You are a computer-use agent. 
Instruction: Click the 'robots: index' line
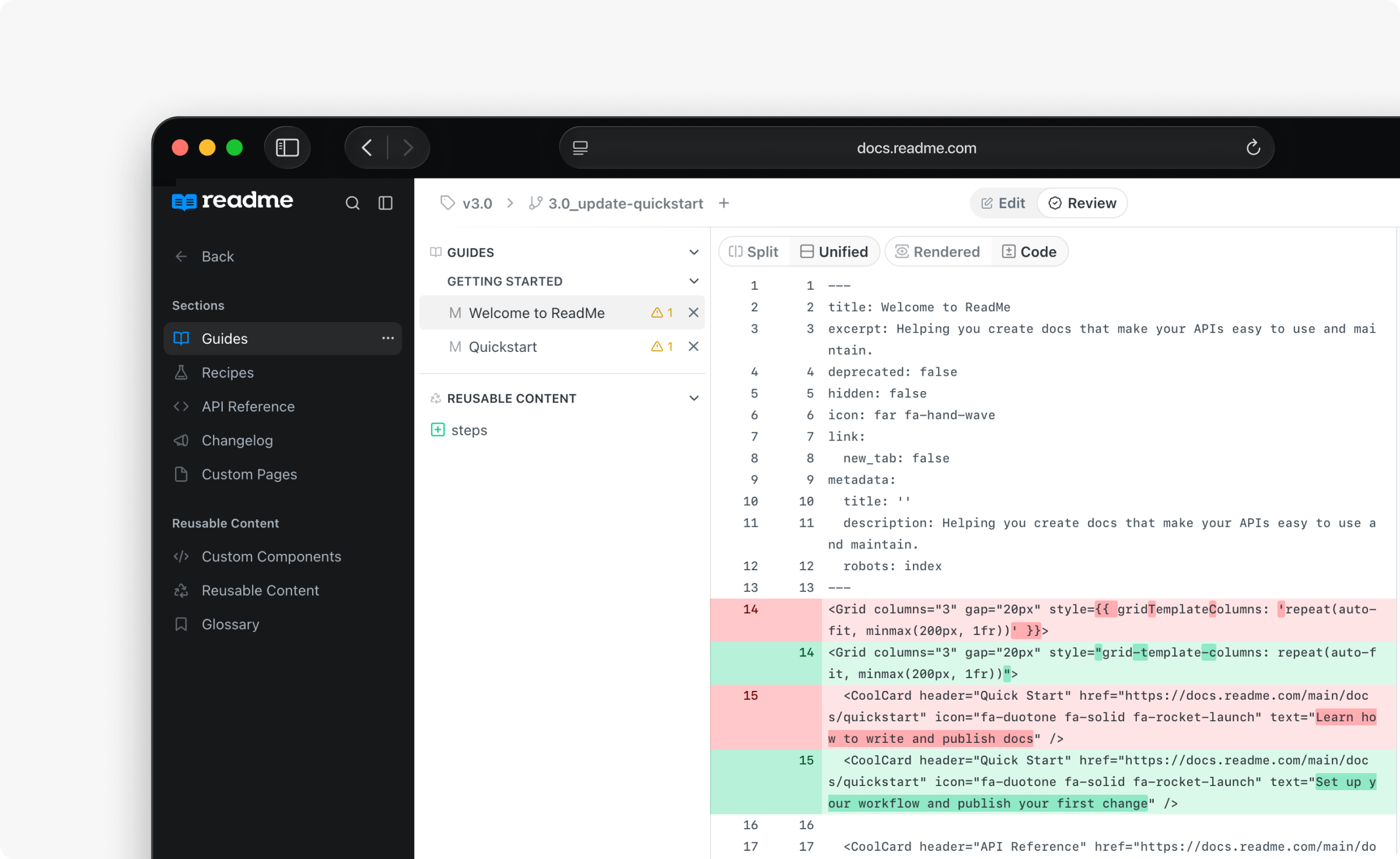pyautogui.click(x=892, y=566)
